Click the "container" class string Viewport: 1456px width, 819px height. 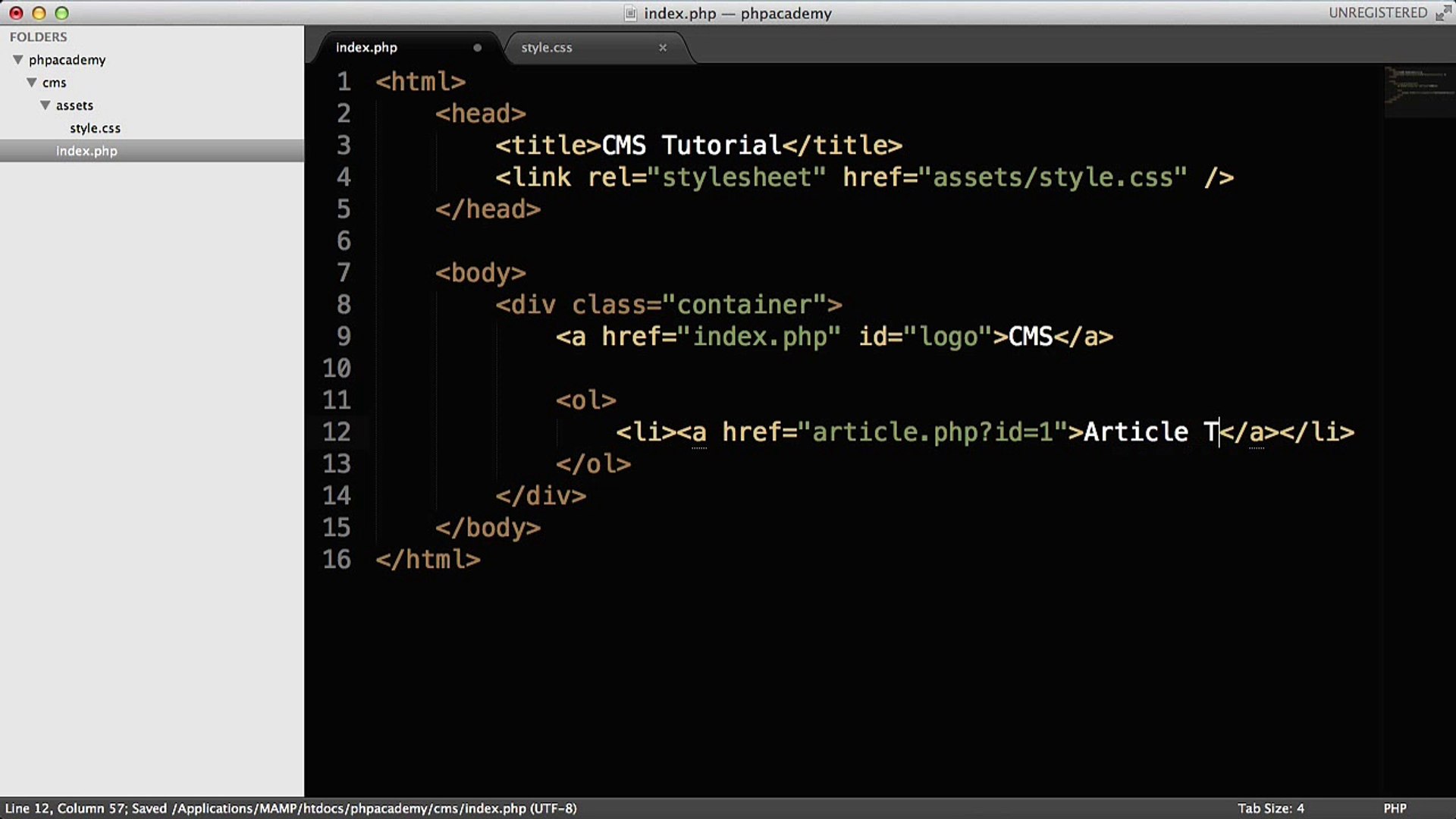pos(744,304)
